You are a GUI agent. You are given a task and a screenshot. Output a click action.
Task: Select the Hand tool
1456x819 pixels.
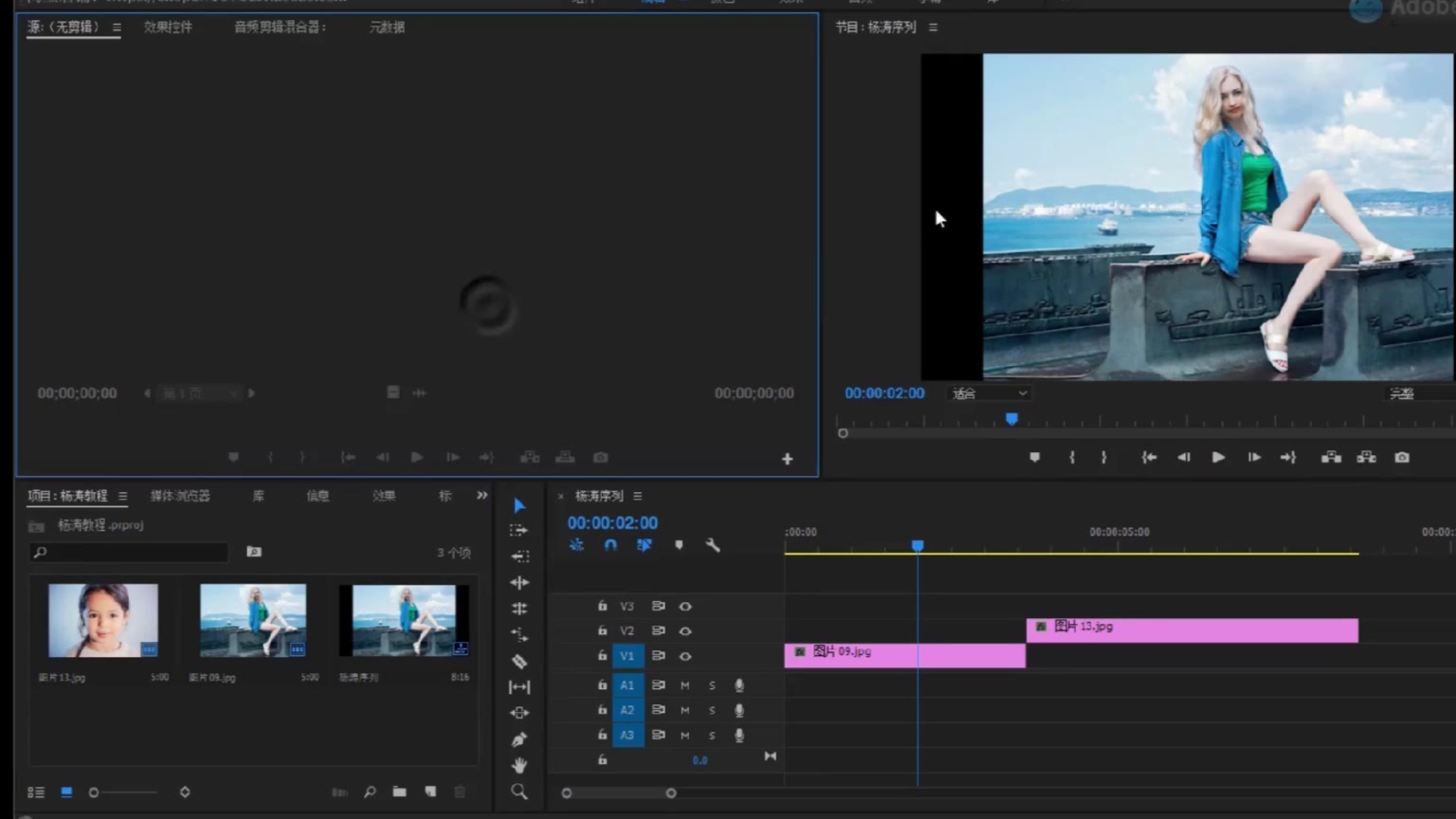pyautogui.click(x=519, y=765)
